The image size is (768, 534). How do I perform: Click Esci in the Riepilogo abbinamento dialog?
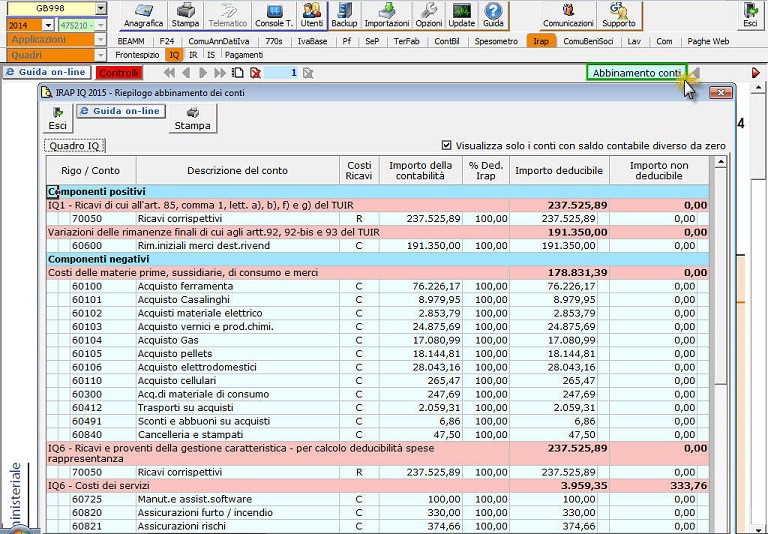pyautogui.click(x=57, y=119)
